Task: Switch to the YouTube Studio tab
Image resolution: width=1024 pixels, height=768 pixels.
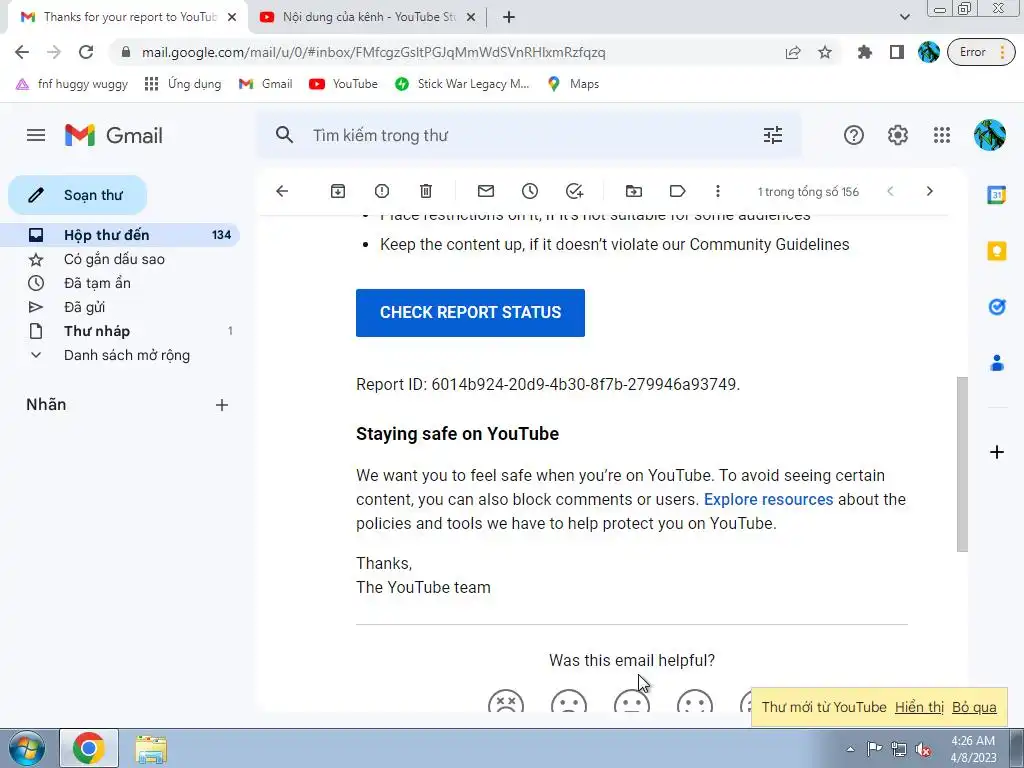Action: [x=368, y=17]
